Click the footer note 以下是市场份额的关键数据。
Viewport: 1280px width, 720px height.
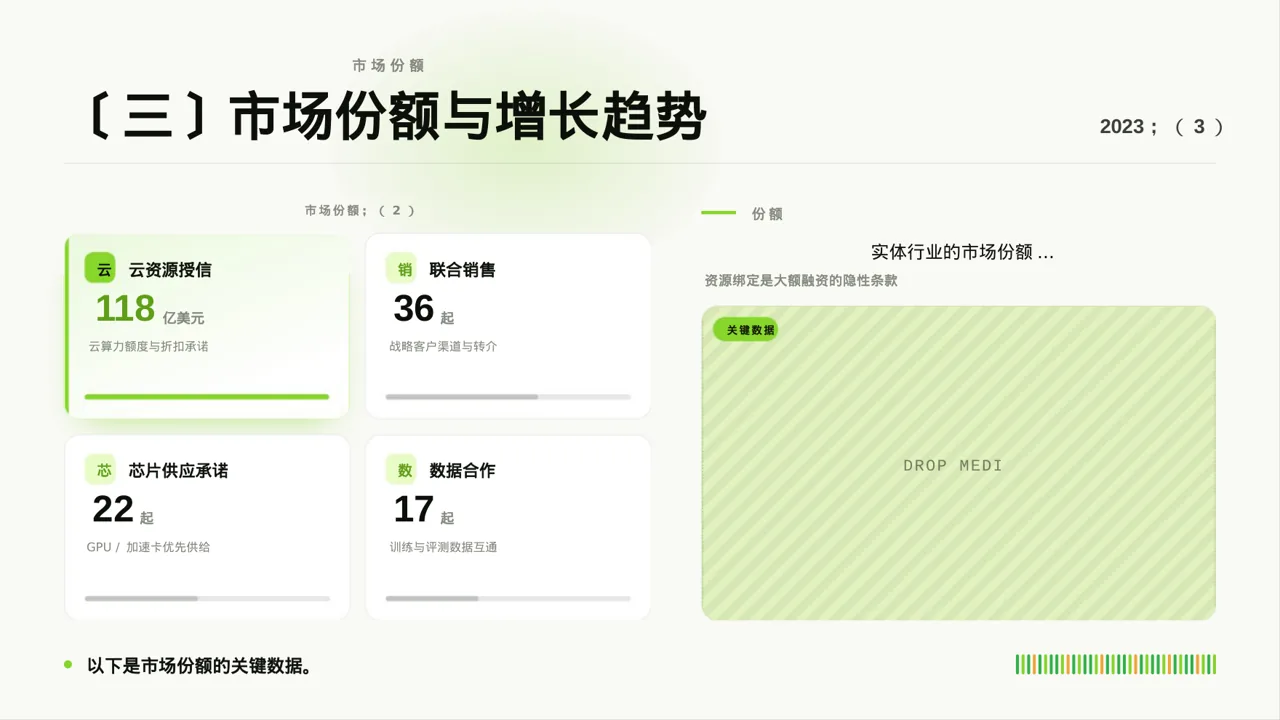click(x=199, y=665)
